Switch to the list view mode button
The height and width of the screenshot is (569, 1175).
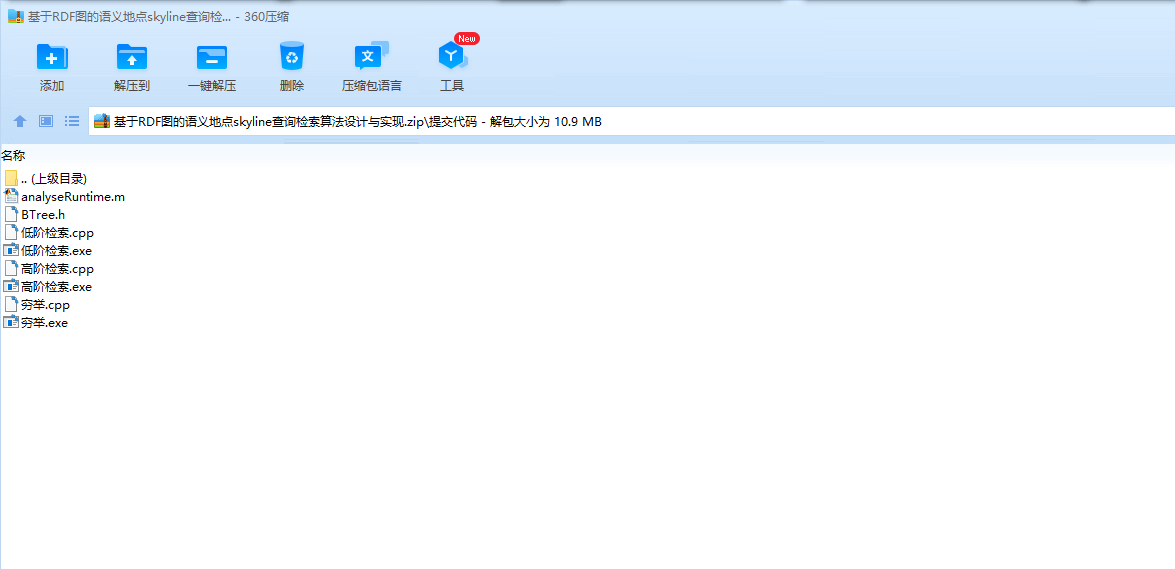click(x=72, y=121)
